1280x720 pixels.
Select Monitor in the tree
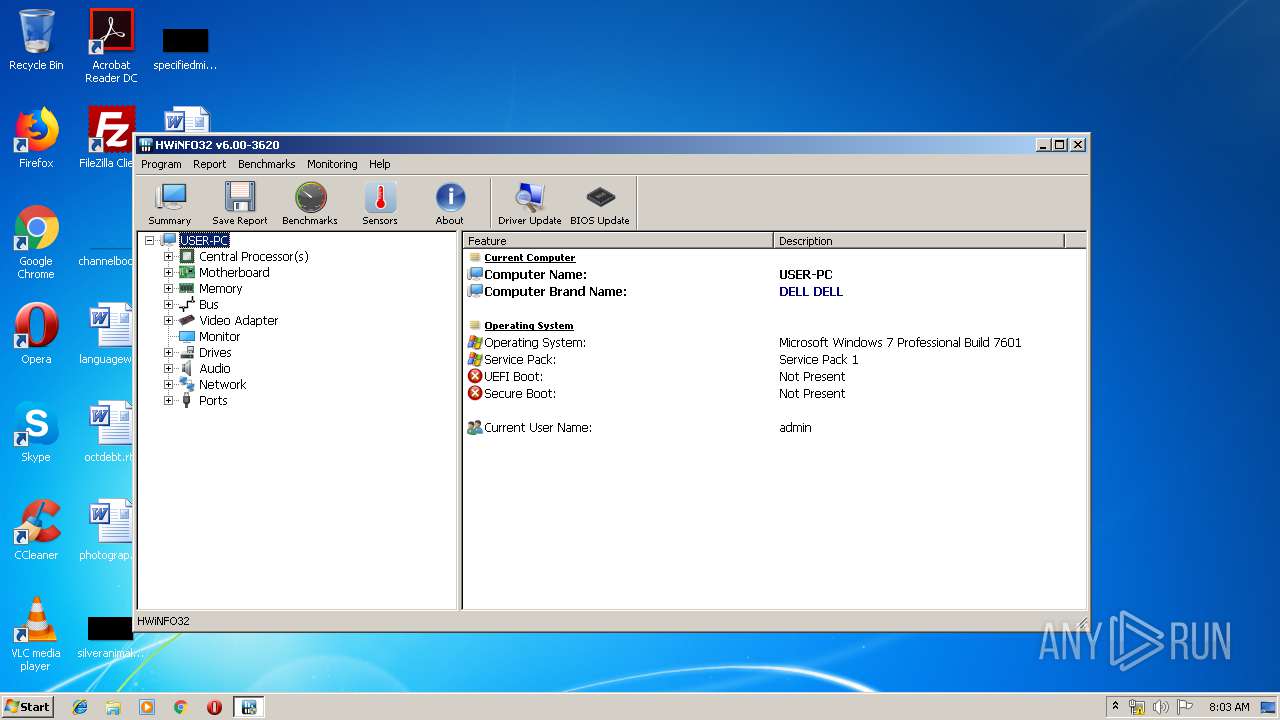(x=219, y=336)
